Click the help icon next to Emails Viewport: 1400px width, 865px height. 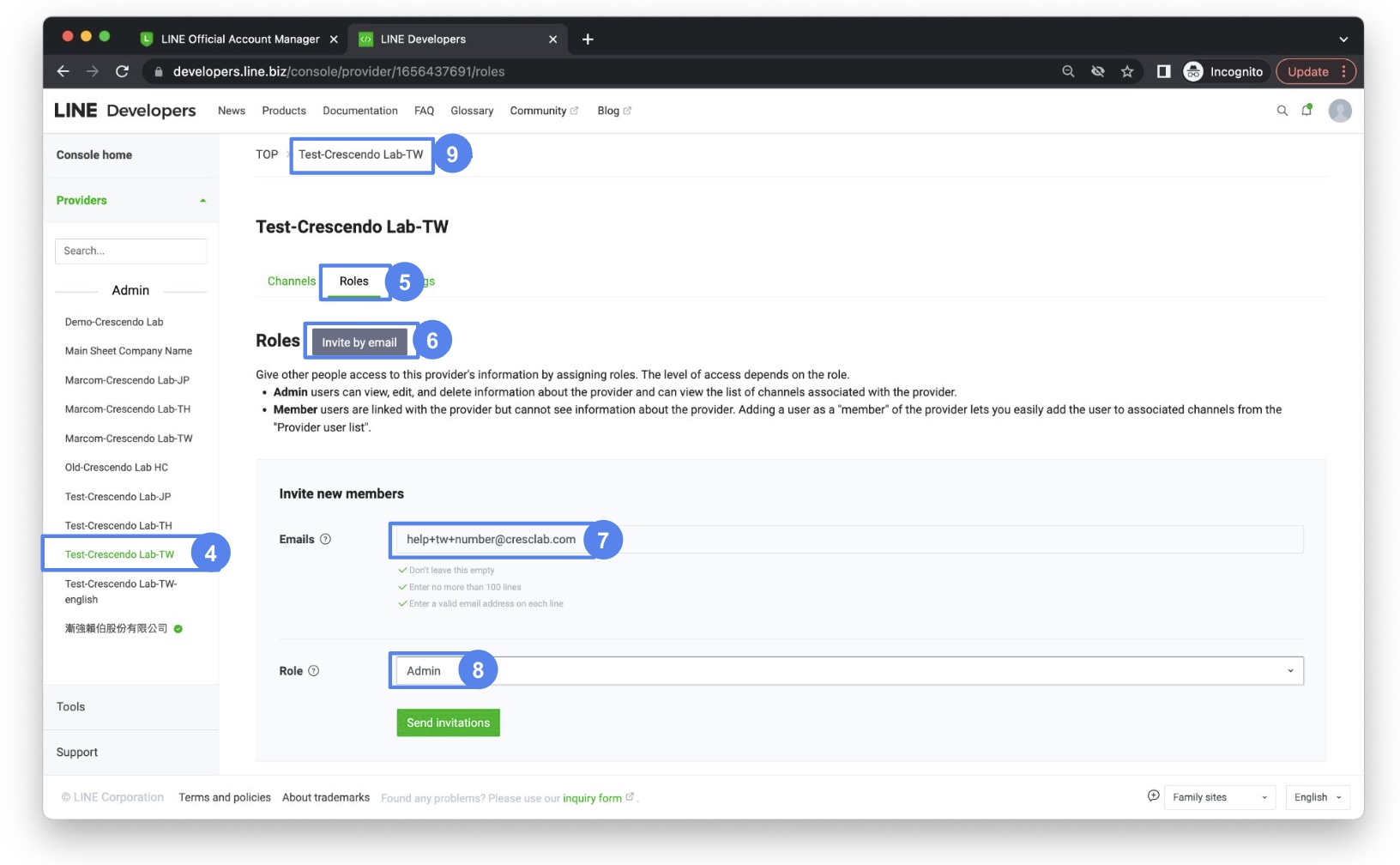point(325,539)
